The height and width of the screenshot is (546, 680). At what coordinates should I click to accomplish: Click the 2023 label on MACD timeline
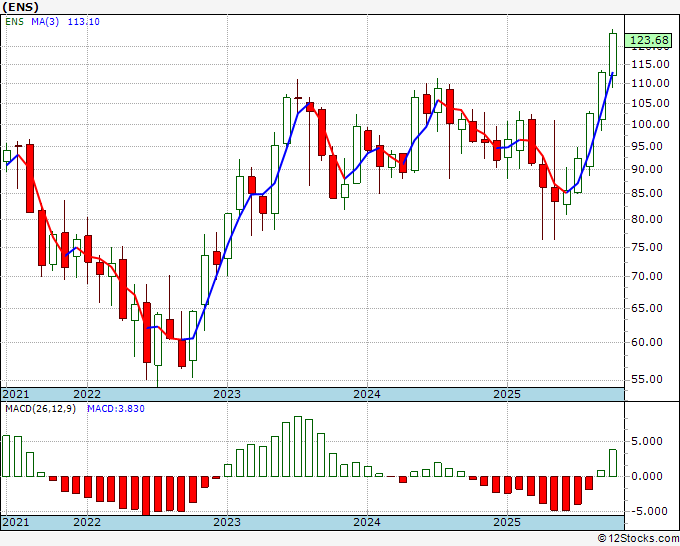pos(227,522)
